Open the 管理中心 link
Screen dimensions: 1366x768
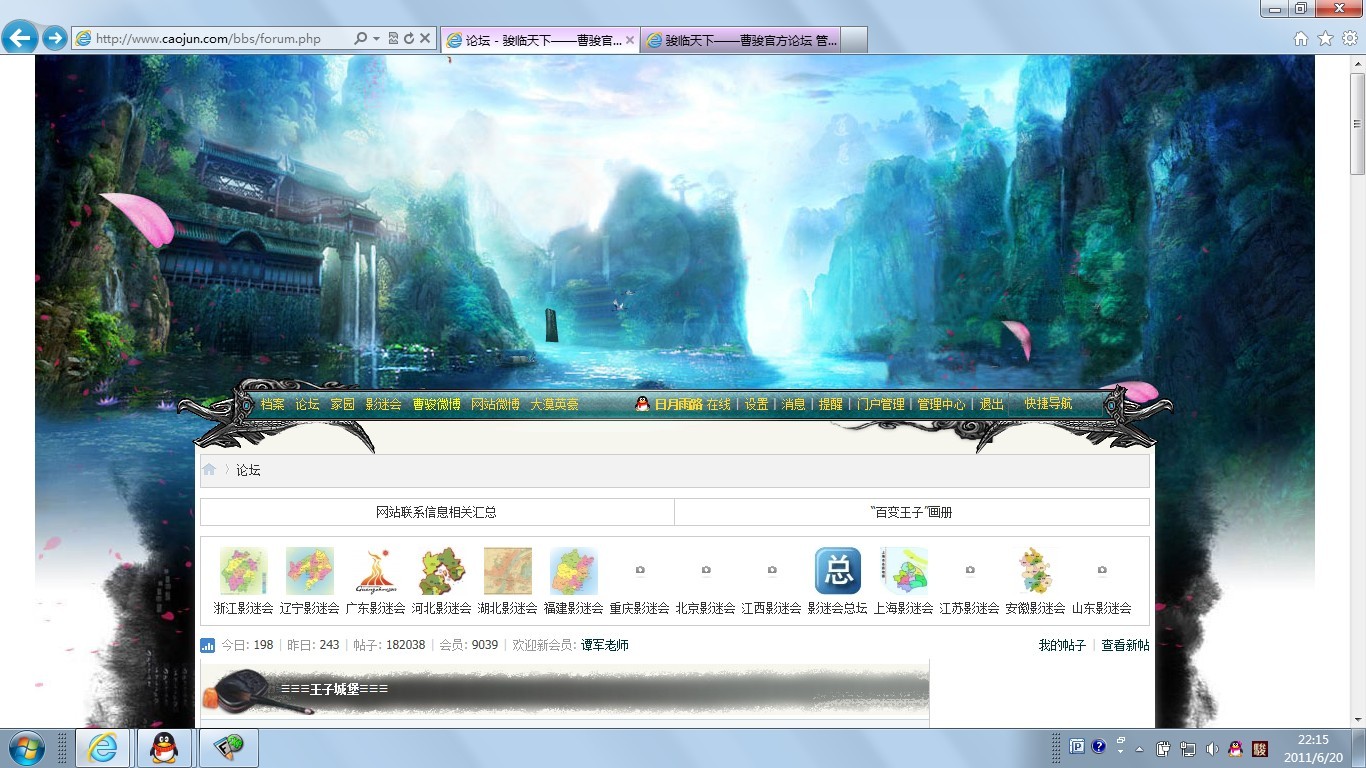point(941,405)
